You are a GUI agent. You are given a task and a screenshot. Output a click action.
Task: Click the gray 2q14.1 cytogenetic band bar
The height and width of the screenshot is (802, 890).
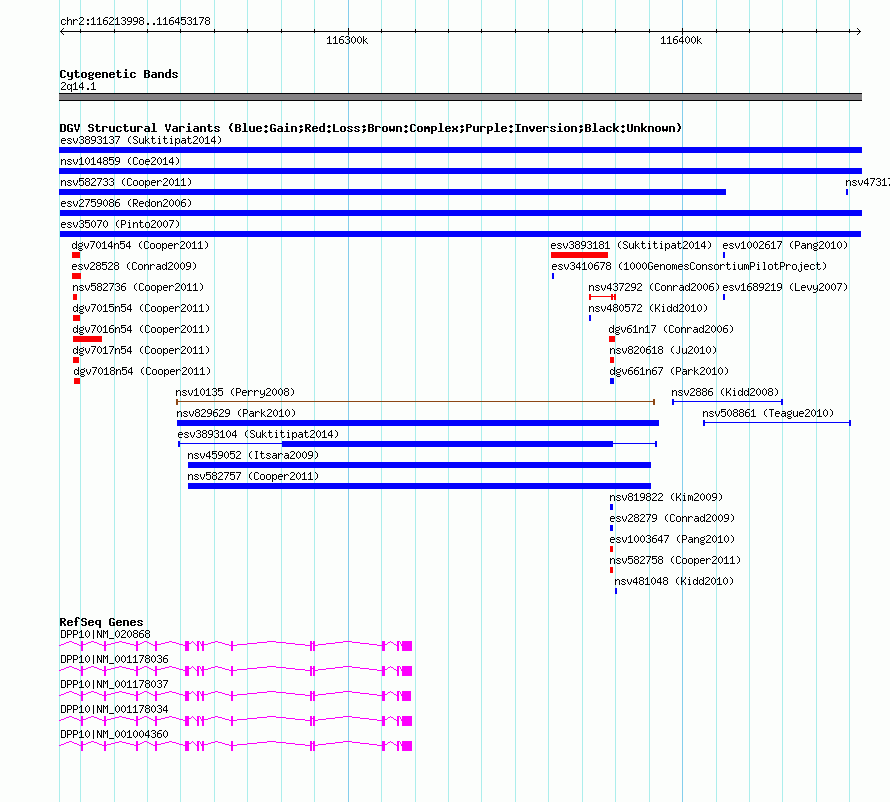click(x=460, y=97)
